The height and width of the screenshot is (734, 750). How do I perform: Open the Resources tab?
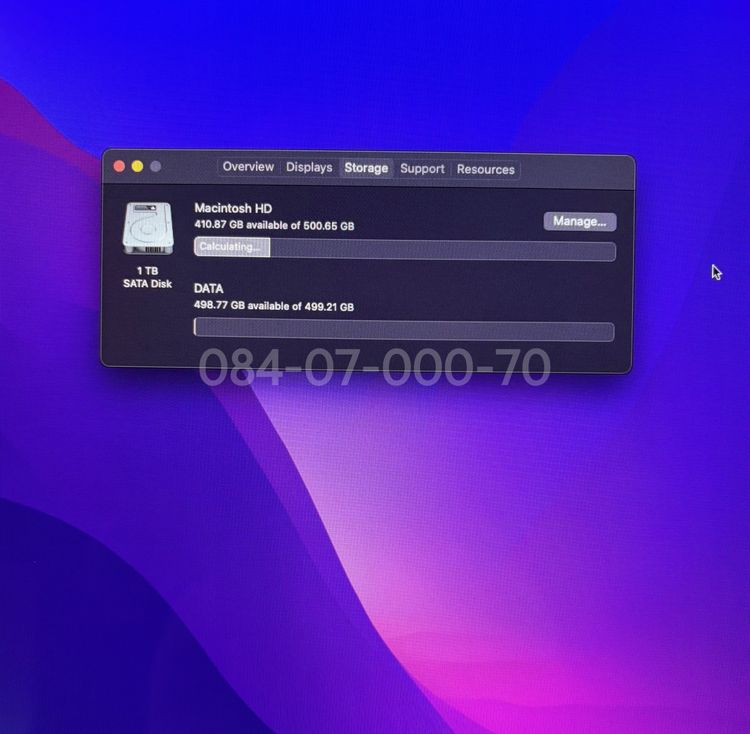485,169
